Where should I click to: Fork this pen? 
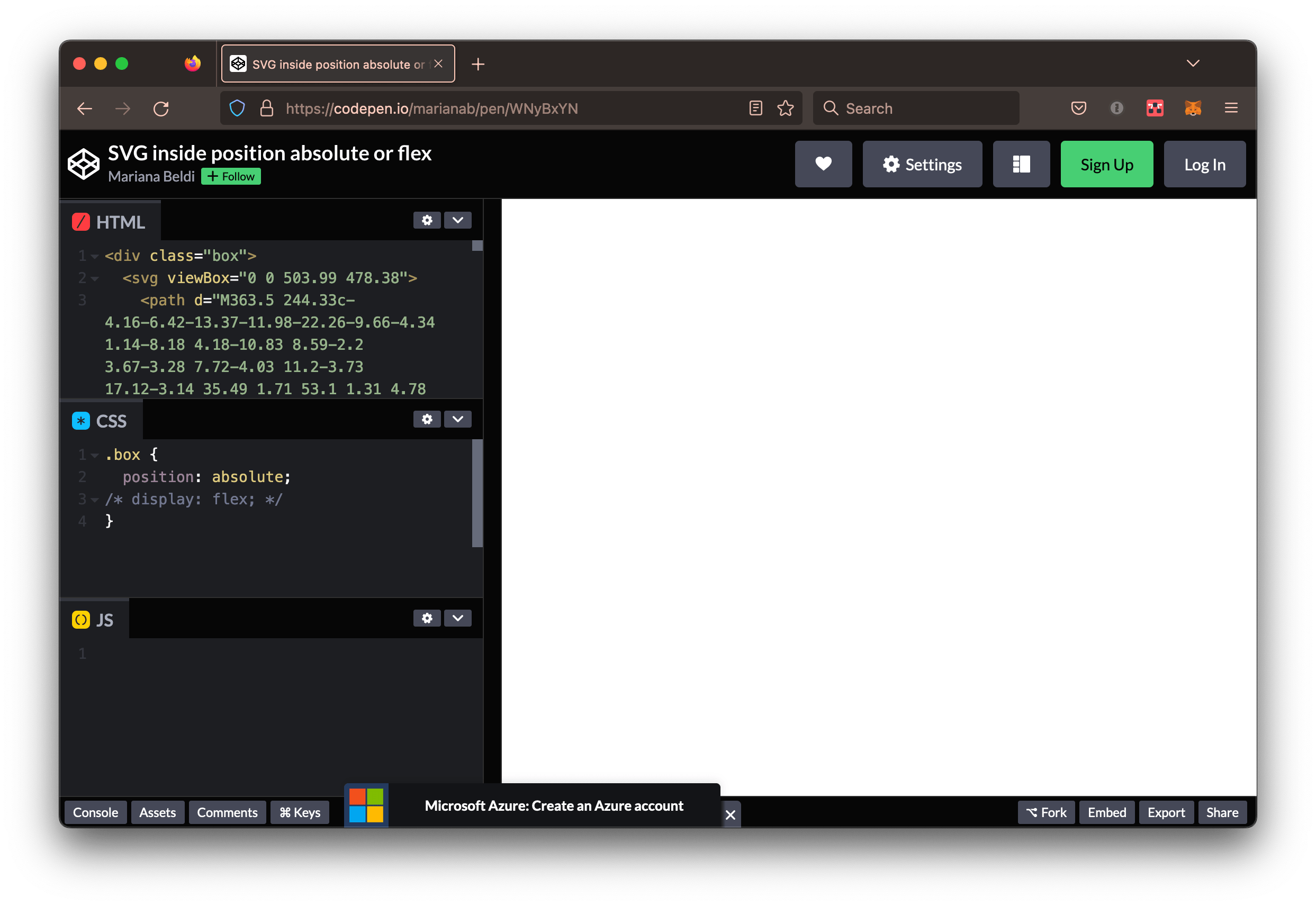[1046, 812]
